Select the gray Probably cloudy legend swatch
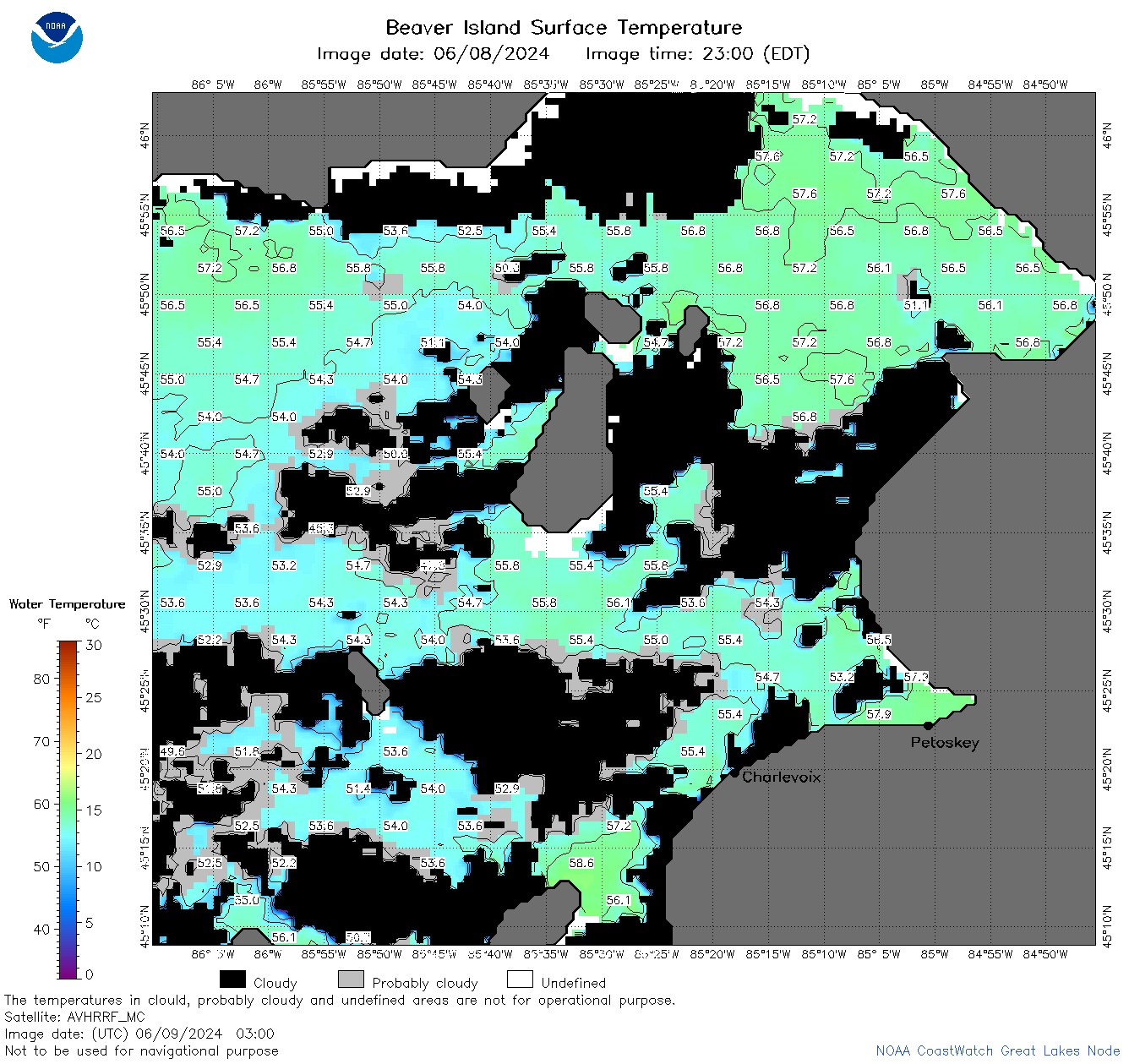Viewport: 1129px width, 1064px height. (x=351, y=979)
